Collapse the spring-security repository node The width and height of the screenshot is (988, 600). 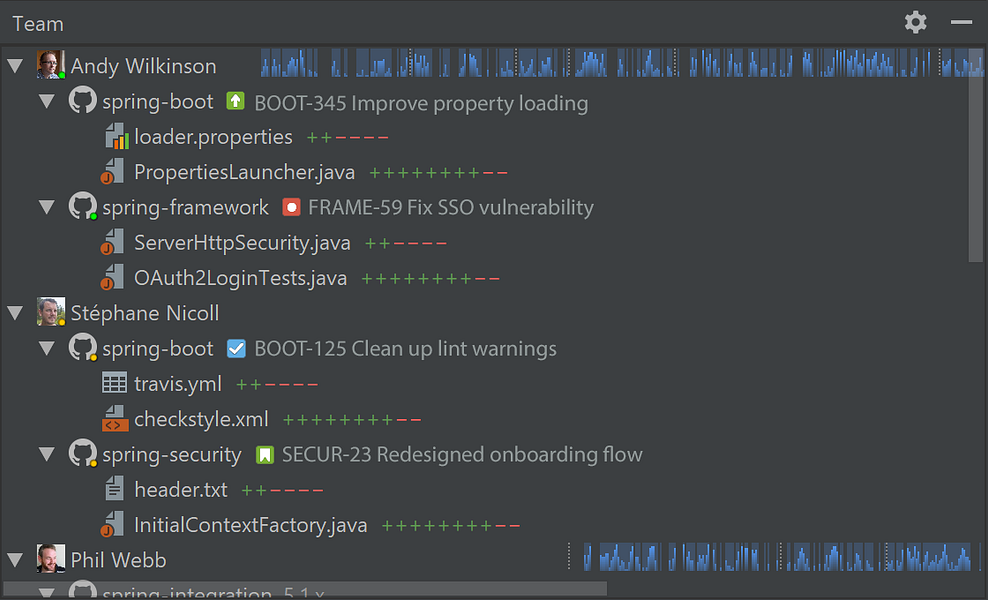47,454
